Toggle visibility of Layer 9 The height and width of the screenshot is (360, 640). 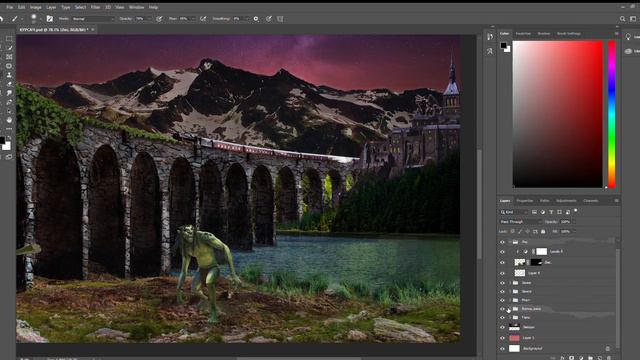[502, 273]
